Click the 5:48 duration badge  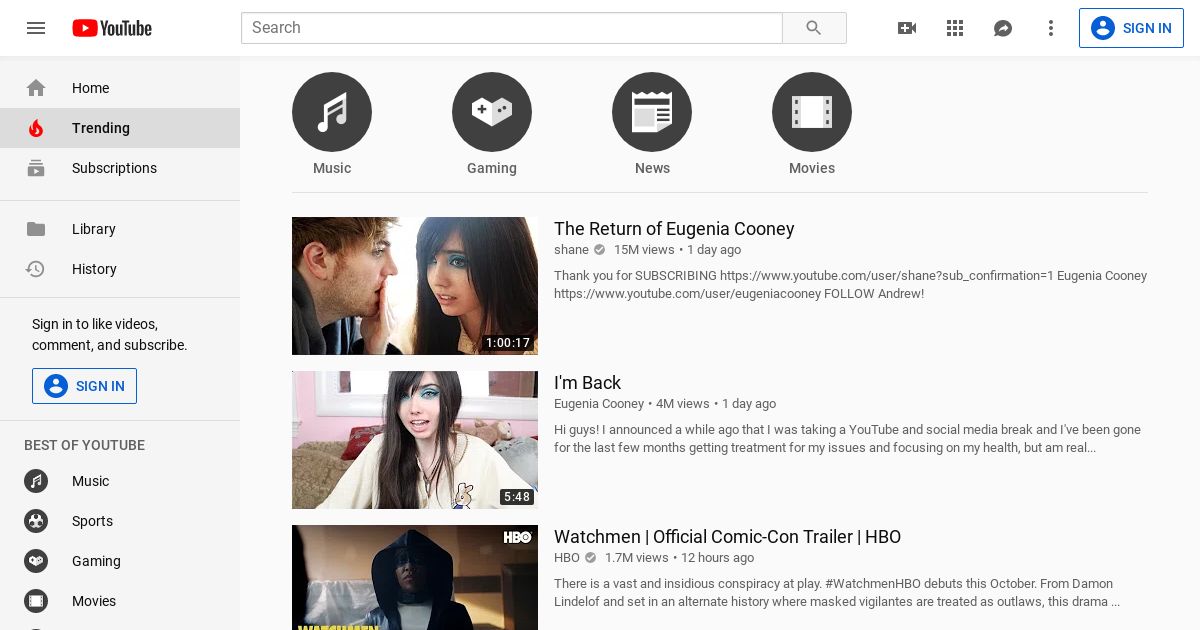pos(517,497)
